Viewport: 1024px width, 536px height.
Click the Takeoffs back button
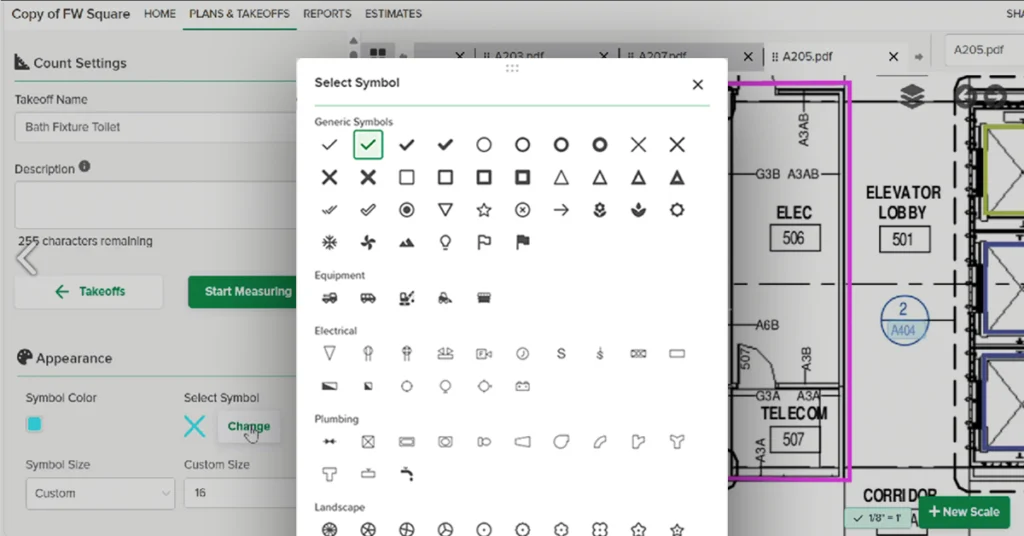pos(89,292)
